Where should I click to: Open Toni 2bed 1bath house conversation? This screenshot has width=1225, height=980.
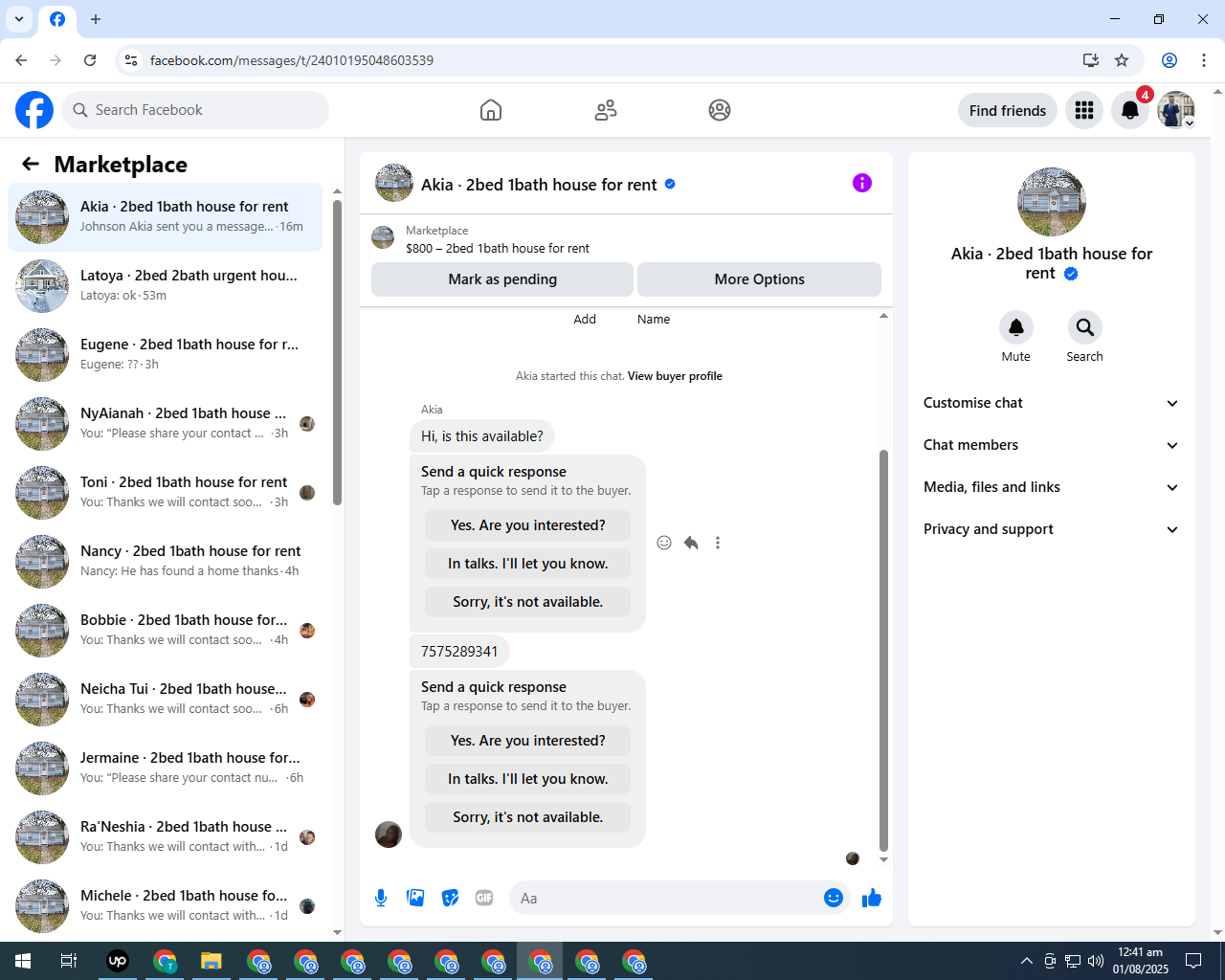[x=165, y=493]
